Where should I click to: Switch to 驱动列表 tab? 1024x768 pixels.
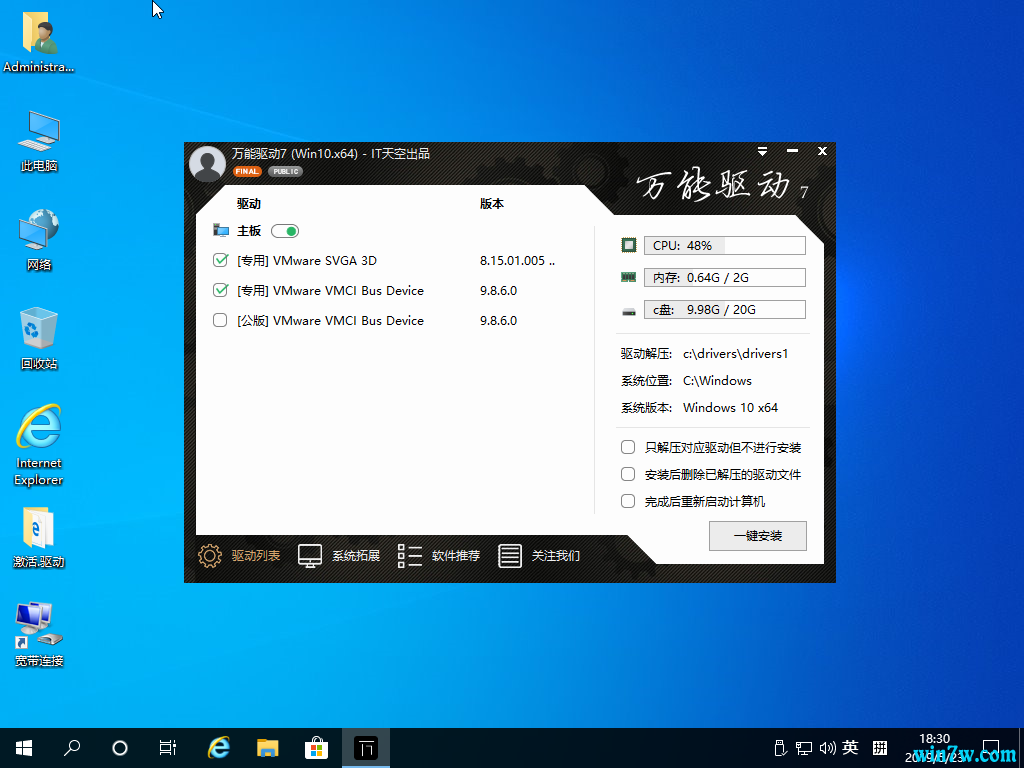pyautogui.click(x=239, y=556)
